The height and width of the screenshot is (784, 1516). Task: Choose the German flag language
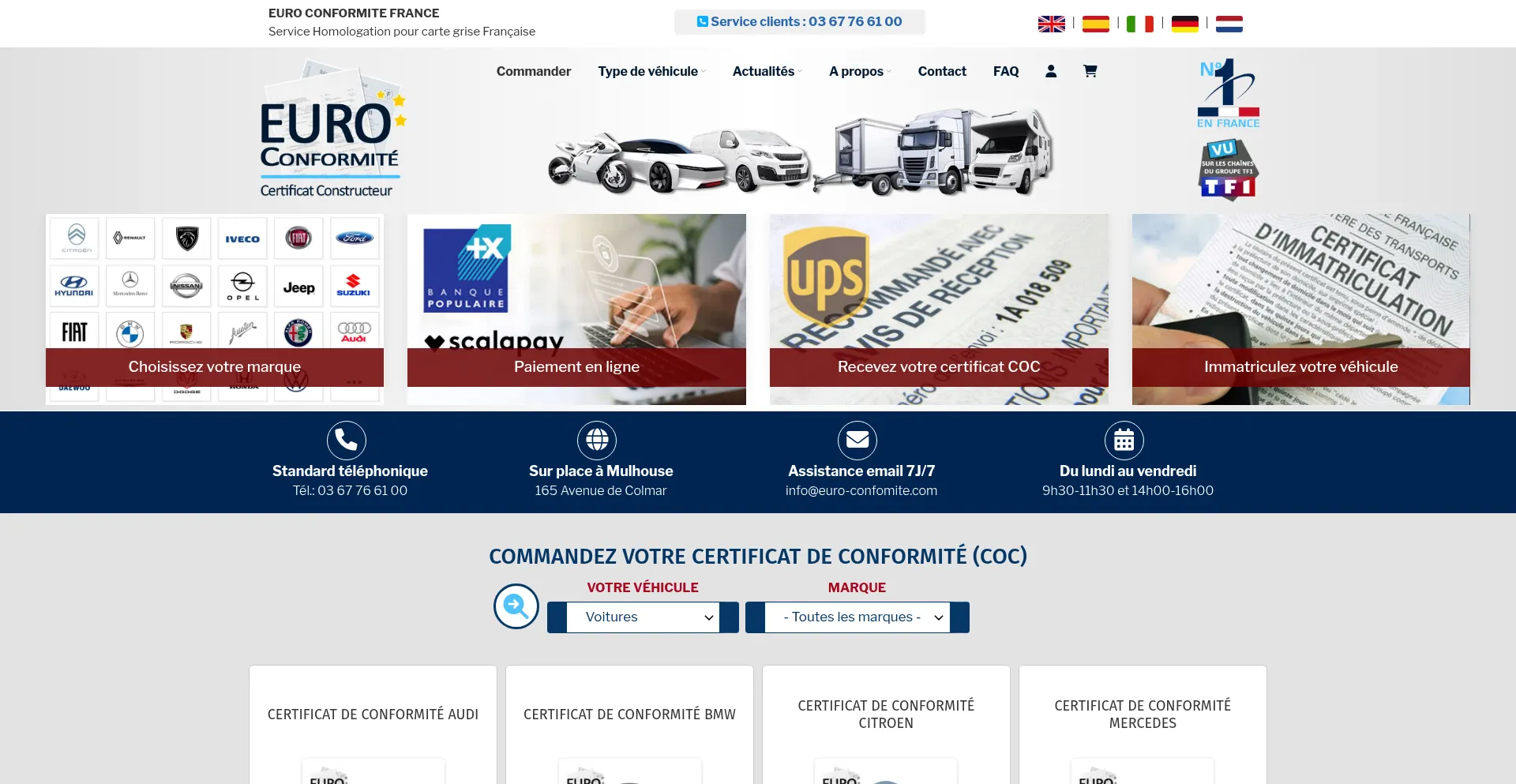click(1184, 24)
